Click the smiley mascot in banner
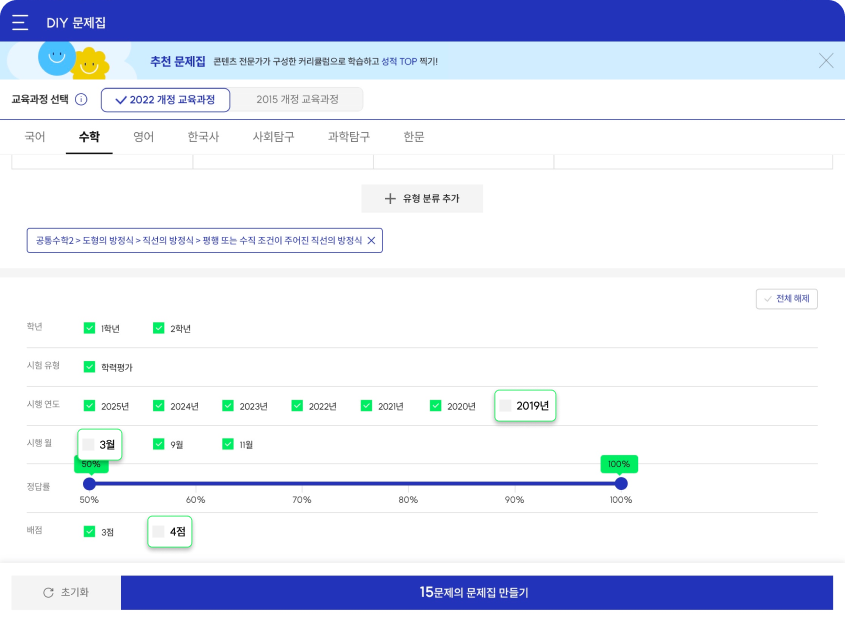The image size is (845, 618). tap(57, 57)
